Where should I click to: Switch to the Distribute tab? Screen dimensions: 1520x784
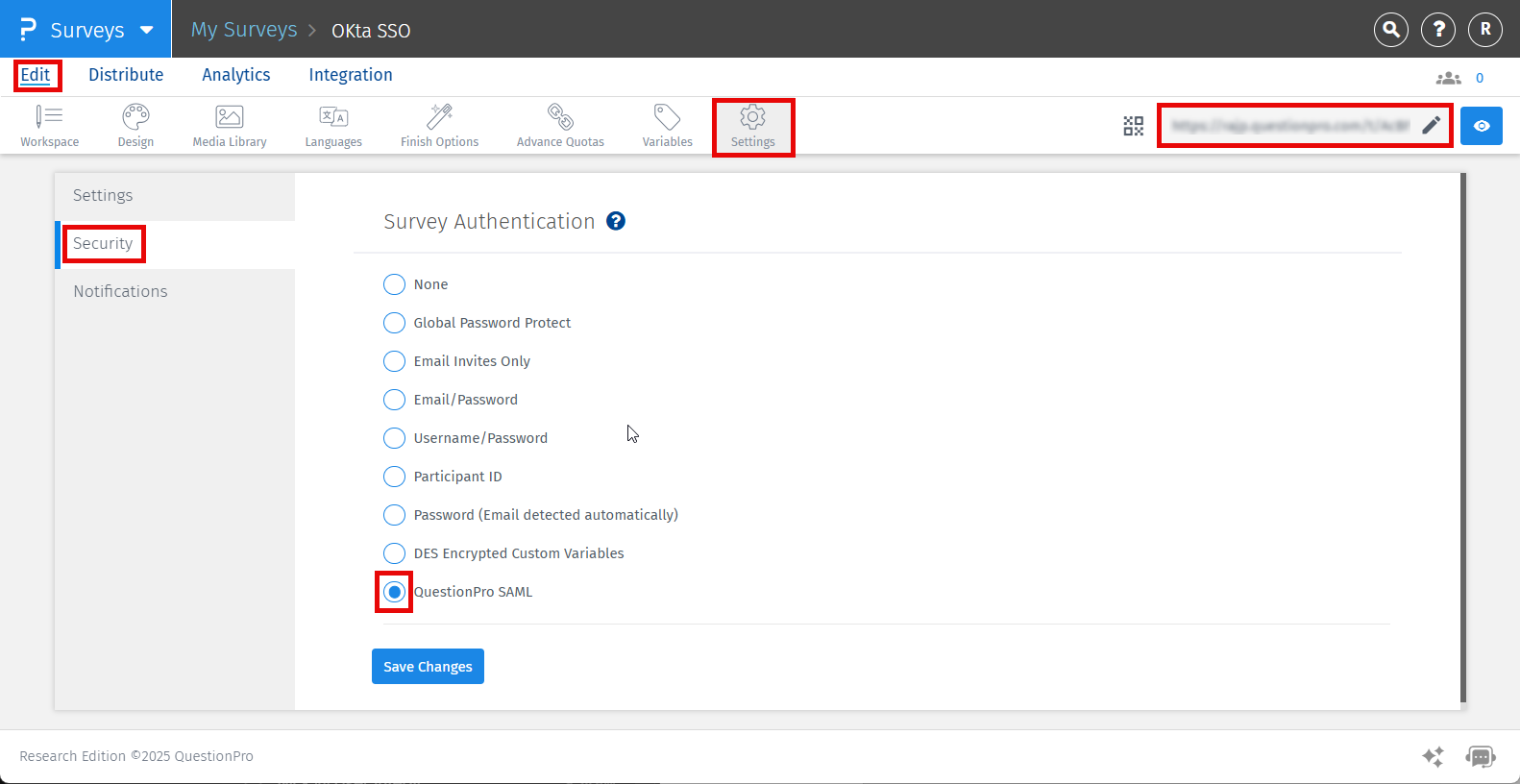click(126, 75)
